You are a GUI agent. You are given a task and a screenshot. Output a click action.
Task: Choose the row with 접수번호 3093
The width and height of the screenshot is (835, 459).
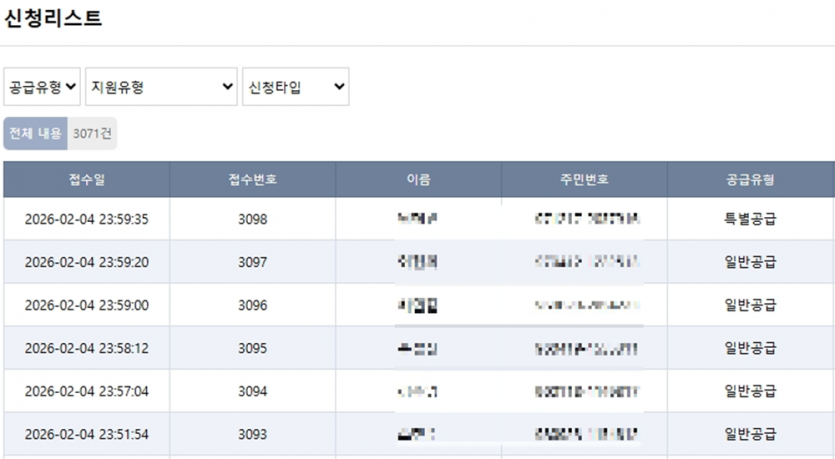[x=252, y=435]
